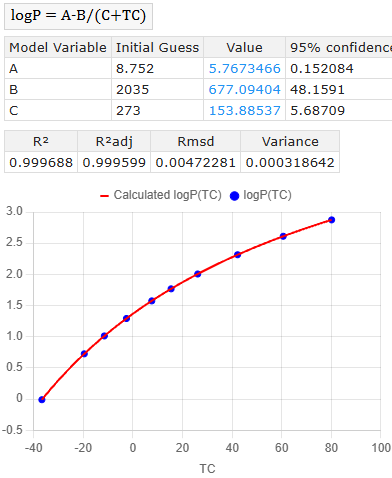Click the data point at TC 80
The height and width of the screenshot is (478, 392).
point(331,220)
